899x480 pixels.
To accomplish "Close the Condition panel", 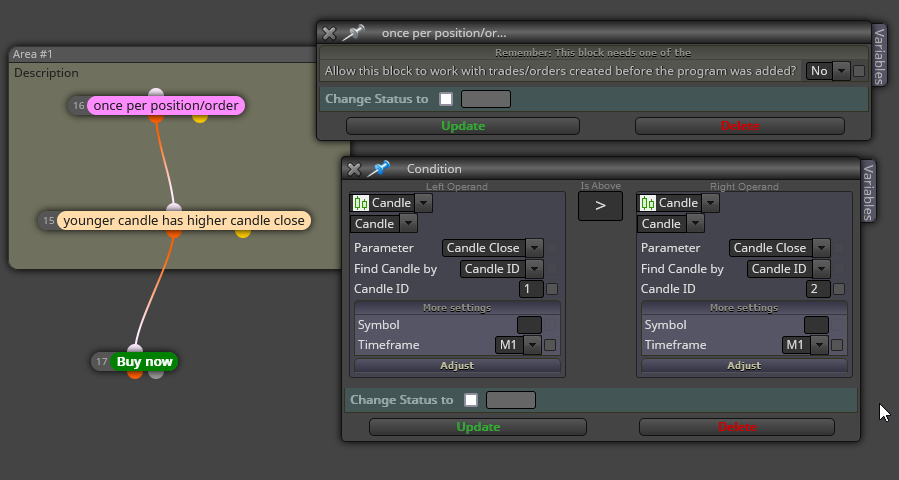I will tap(354, 169).
